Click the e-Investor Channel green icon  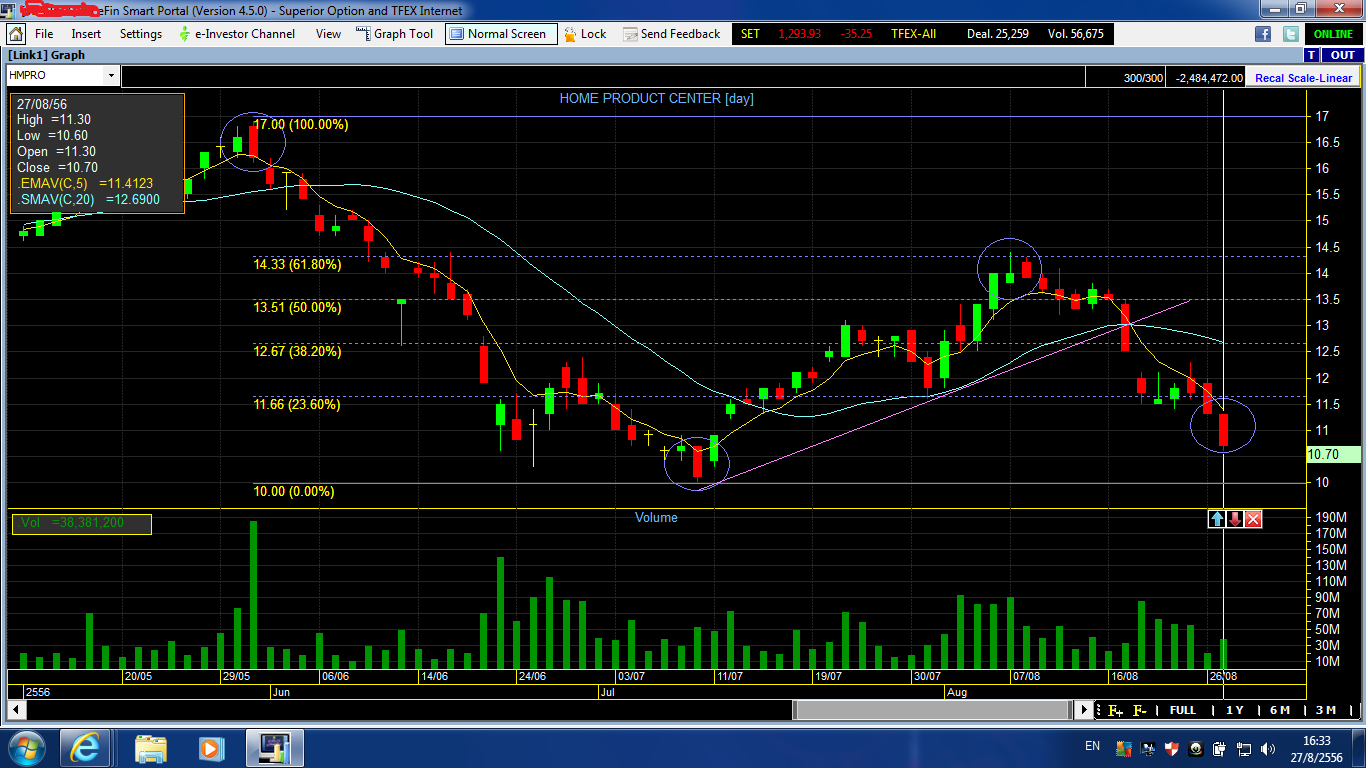(184, 34)
